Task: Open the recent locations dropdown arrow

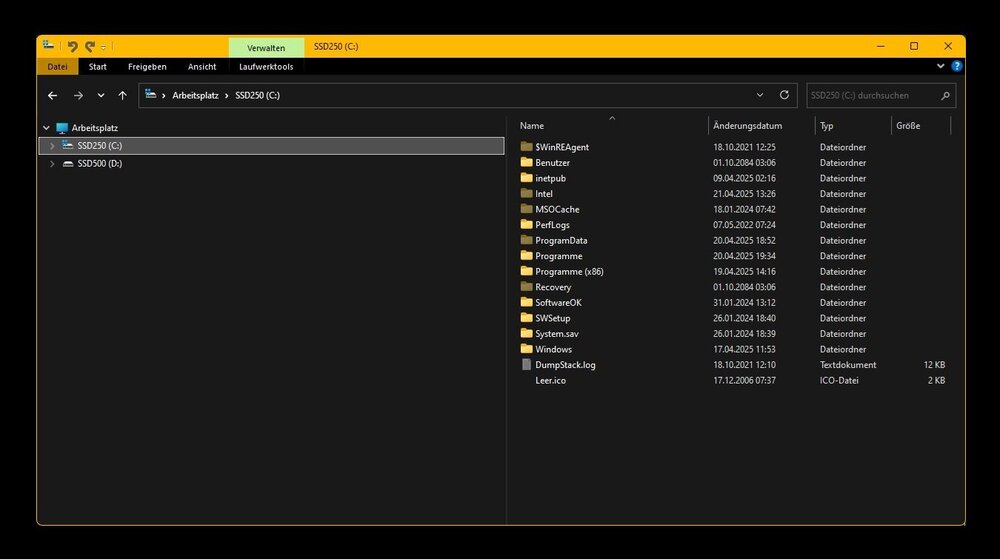Action: coord(101,96)
